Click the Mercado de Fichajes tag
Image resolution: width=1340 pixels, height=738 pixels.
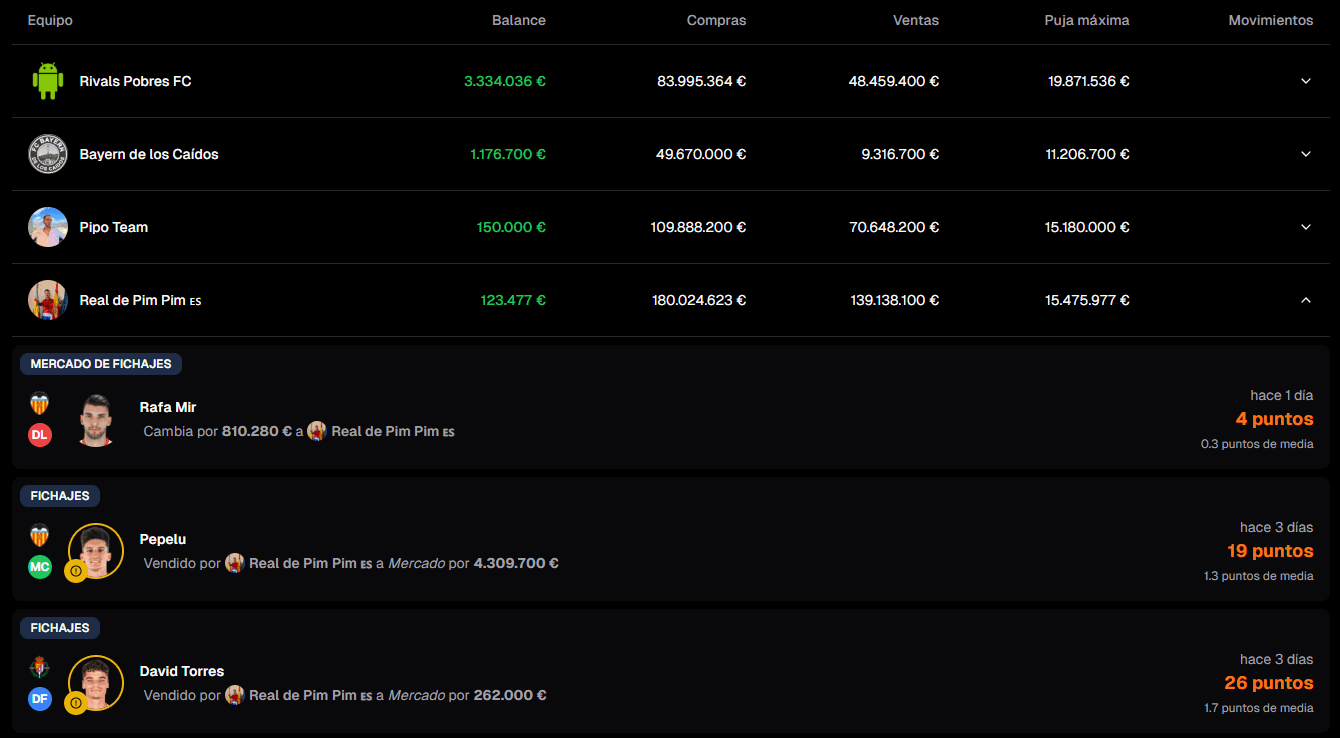tap(101, 364)
